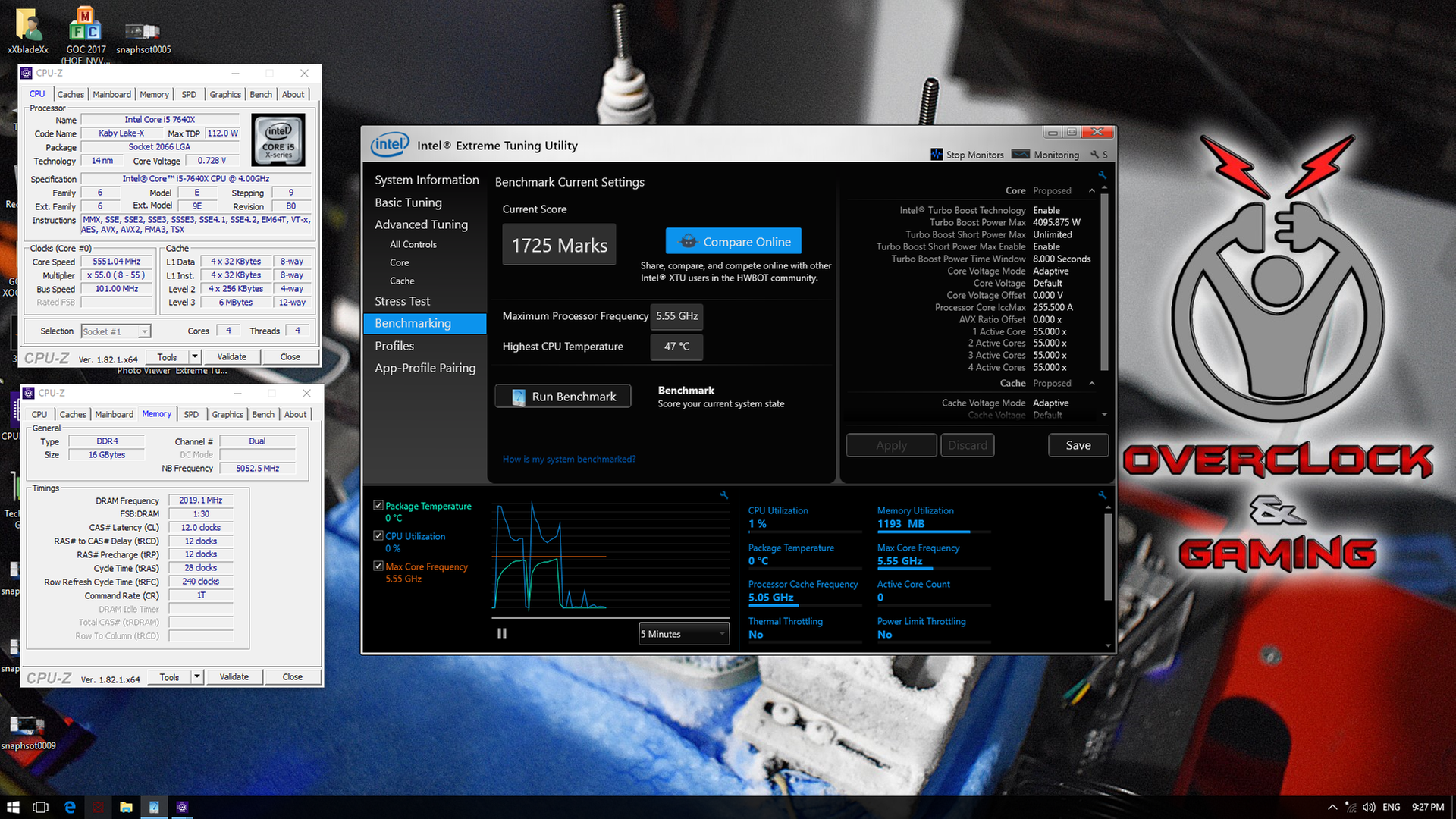Show hidden tray icons
This screenshot has height=819, width=1456.
coord(1332,807)
